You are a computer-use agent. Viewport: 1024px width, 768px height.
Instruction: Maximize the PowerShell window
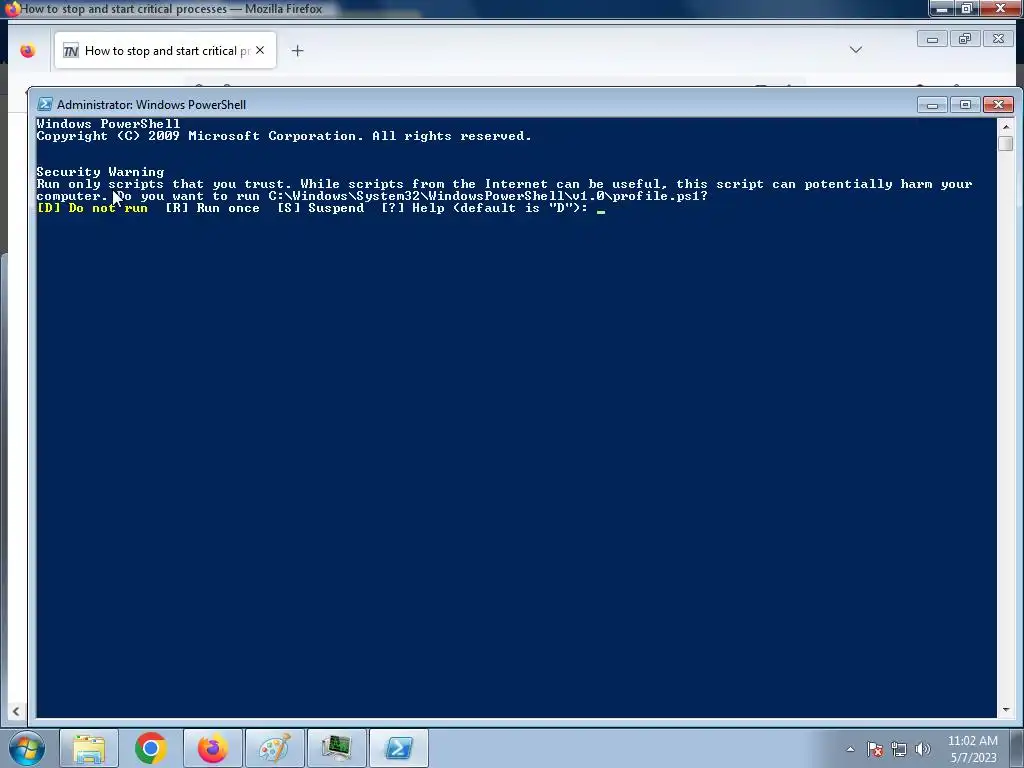pos(965,104)
